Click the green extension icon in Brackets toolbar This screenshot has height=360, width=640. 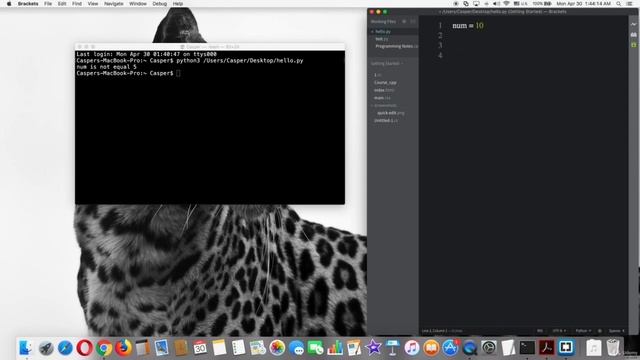tap(633, 44)
